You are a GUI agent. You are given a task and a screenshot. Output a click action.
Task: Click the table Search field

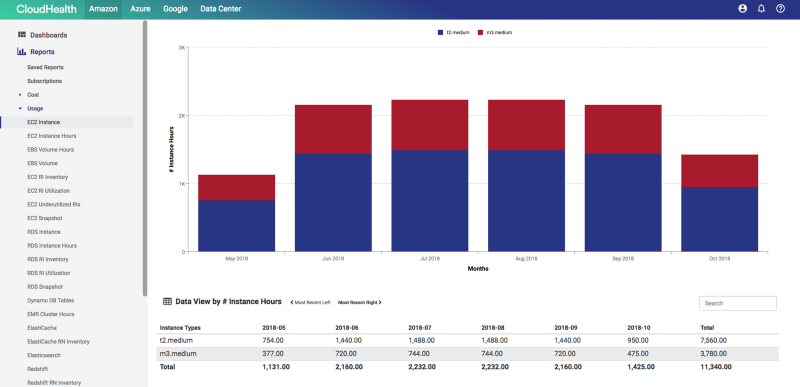click(x=738, y=303)
